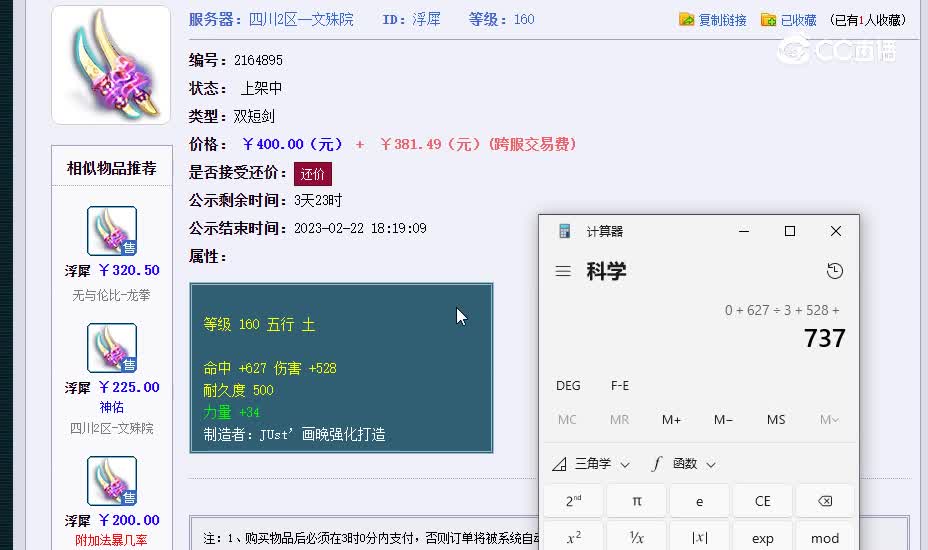The width and height of the screenshot is (928, 550).
Task: Click the end time 2023-02-22 18:19:09
Action: [x=360, y=229]
